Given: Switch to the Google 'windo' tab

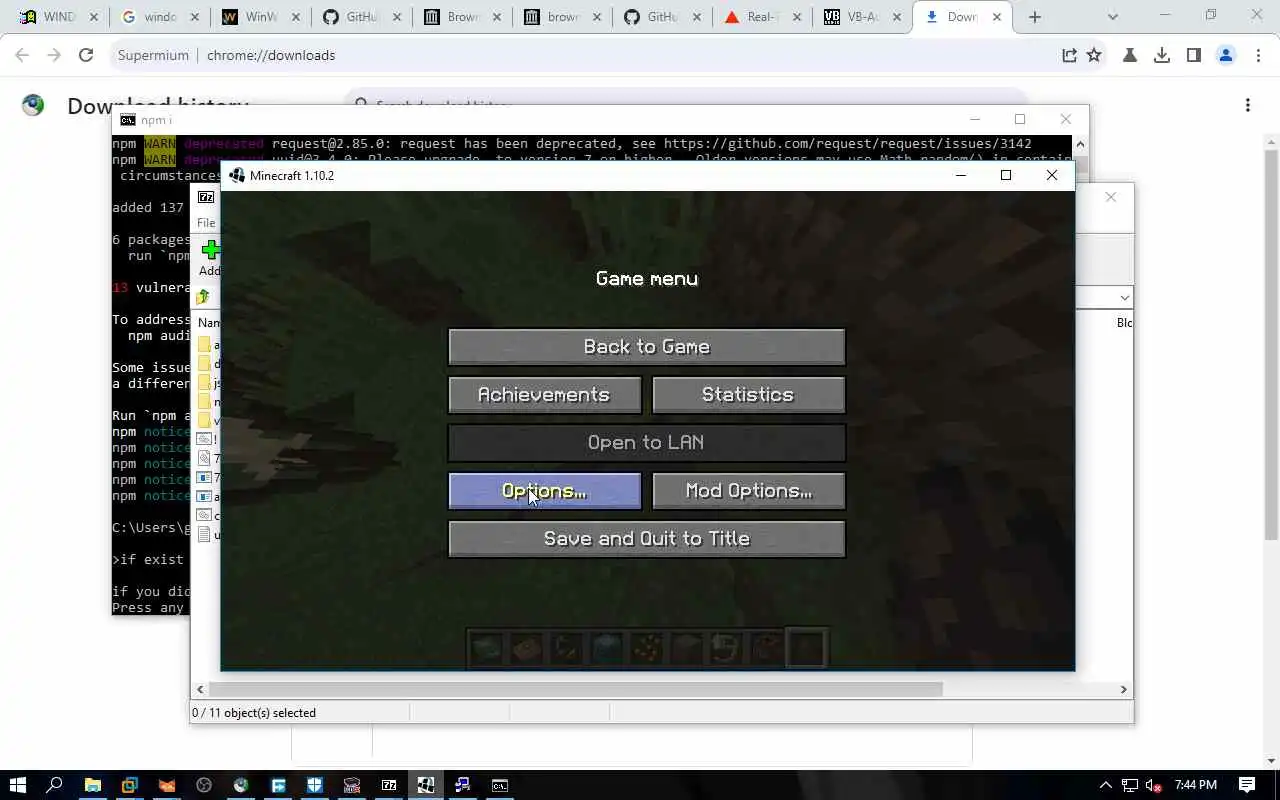Looking at the screenshot, I should coord(158,17).
